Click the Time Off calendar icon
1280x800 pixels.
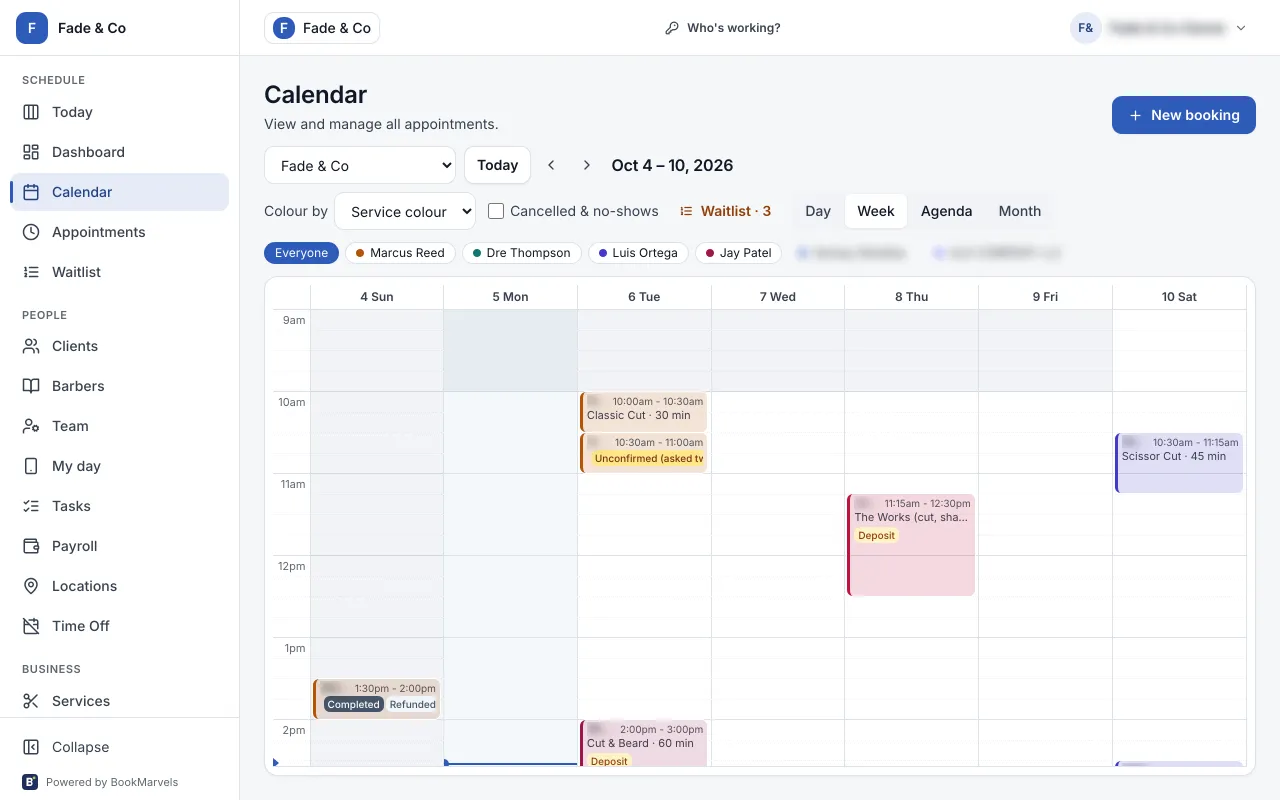tap(31, 626)
